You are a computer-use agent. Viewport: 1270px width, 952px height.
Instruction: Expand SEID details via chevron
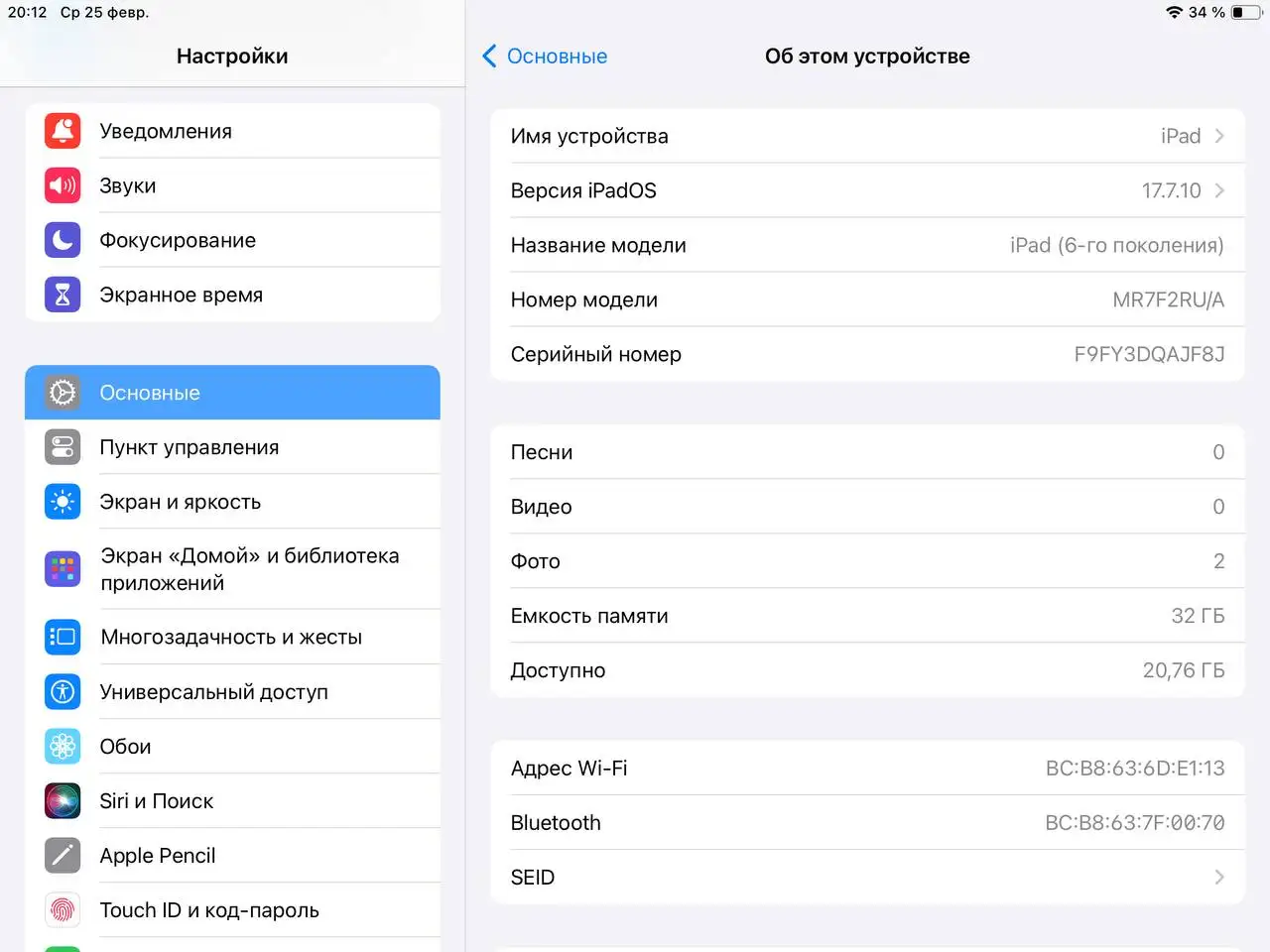pyautogui.click(x=1219, y=877)
